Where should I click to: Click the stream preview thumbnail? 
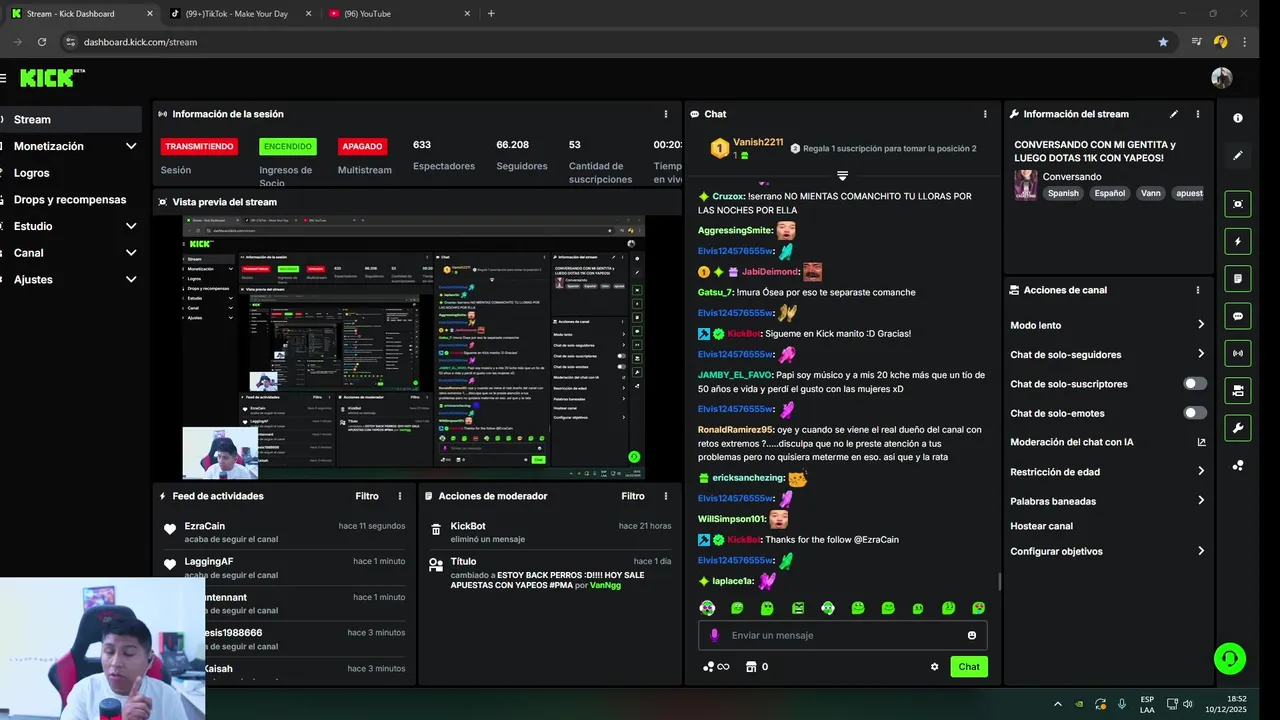click(x=413, y=347)
